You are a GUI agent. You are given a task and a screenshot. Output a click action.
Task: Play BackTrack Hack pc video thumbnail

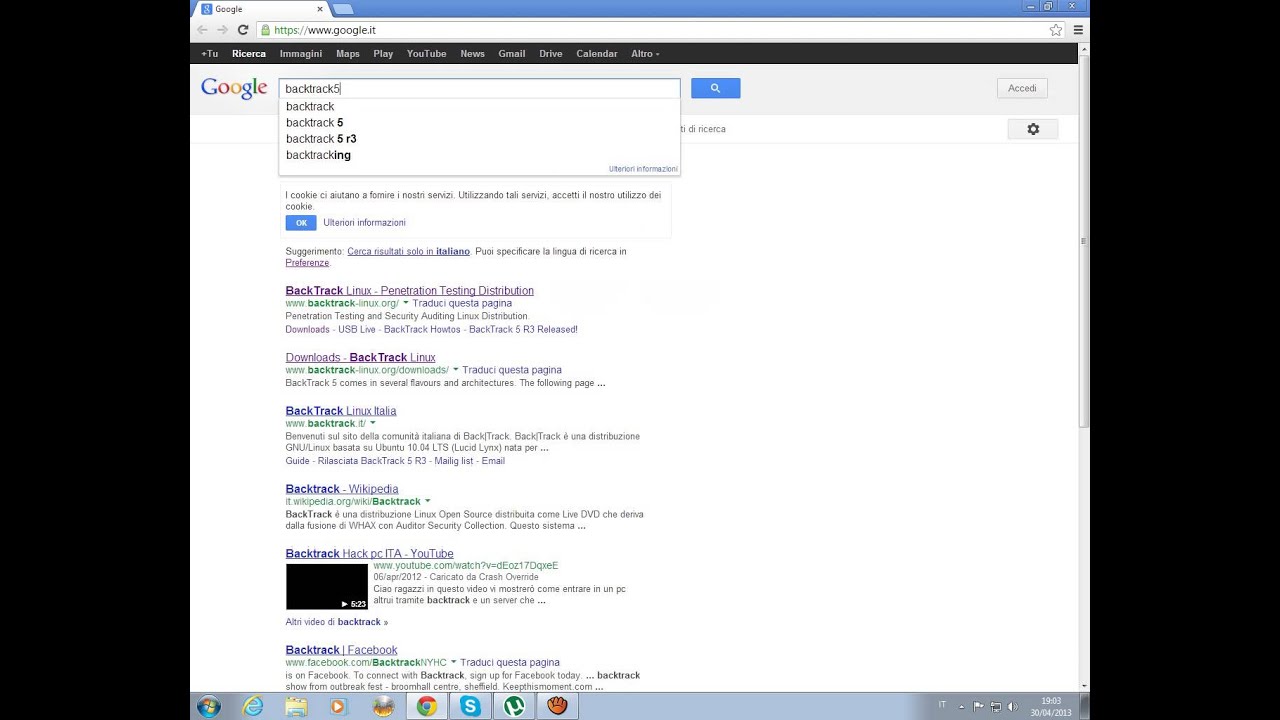click(327, 587)
